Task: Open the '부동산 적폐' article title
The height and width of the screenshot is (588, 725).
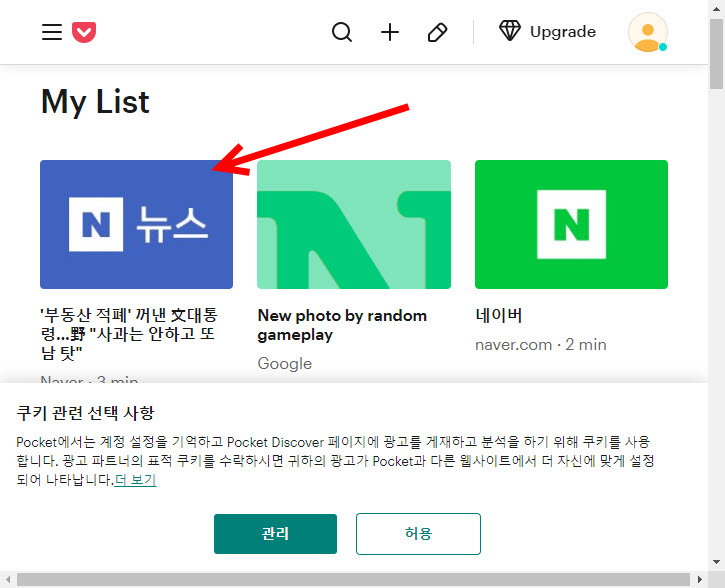Action: pos(129,334)
